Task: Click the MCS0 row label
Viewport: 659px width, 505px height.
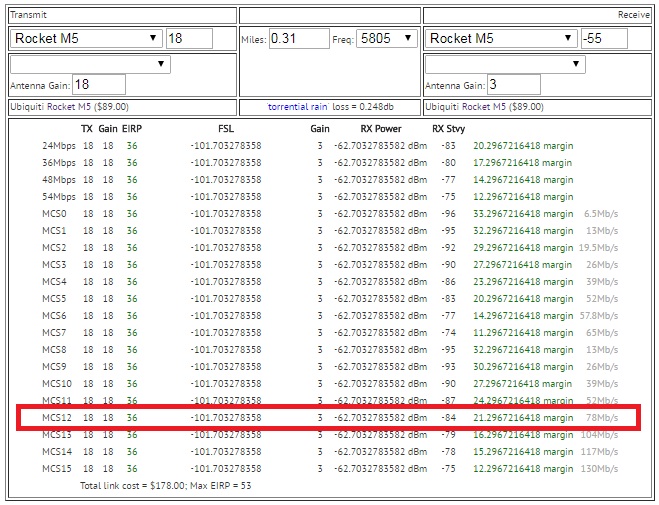Action: tap(54, 214)
